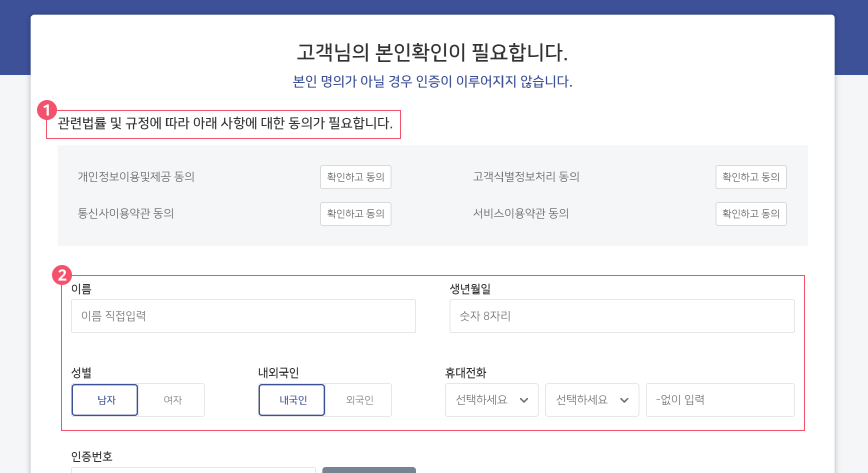This screenshot has height=473, width=868.
Task: Click the phone number -없이 입력 field
Action: pos(720,400)
